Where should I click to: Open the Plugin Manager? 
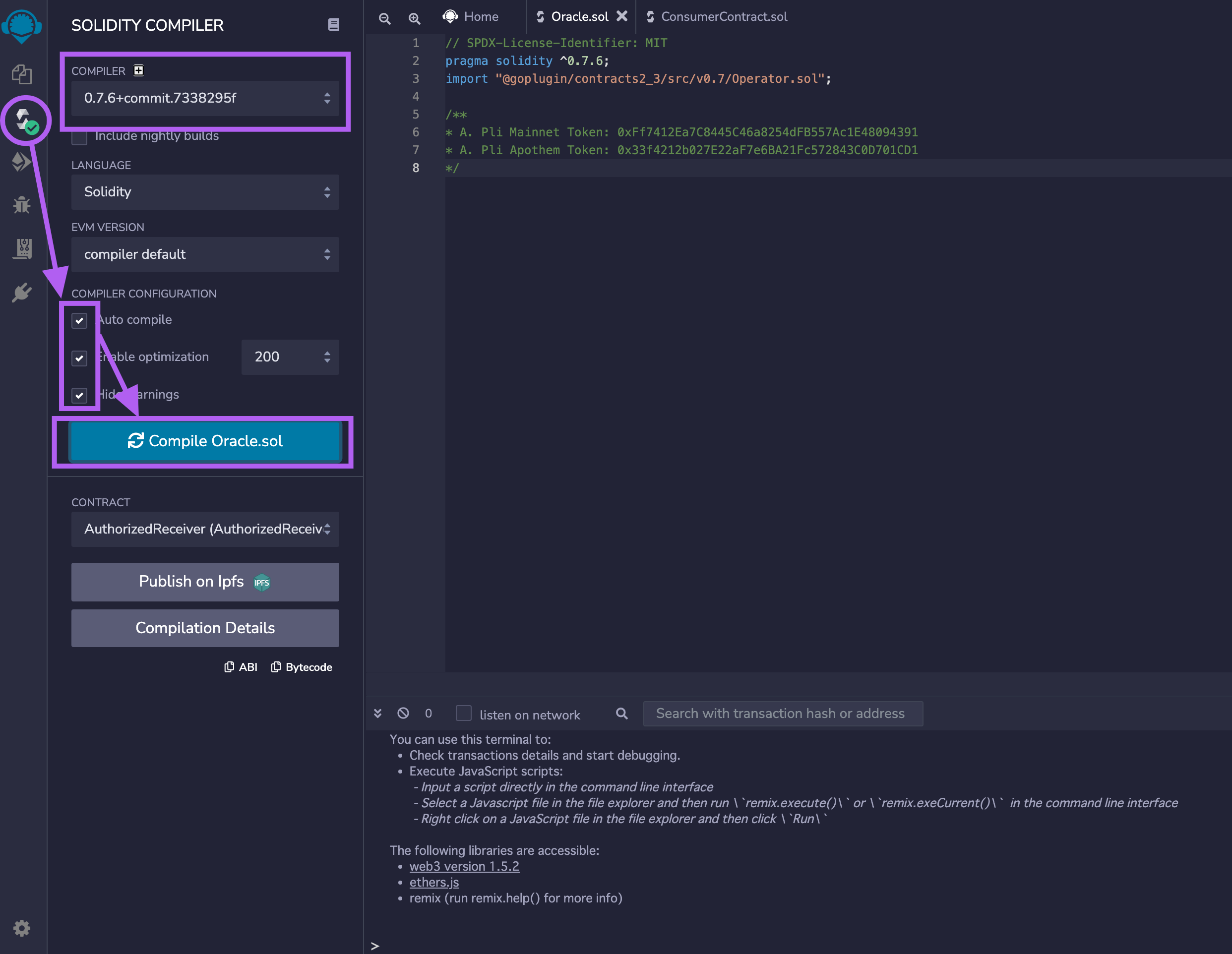tap(21, 292)
